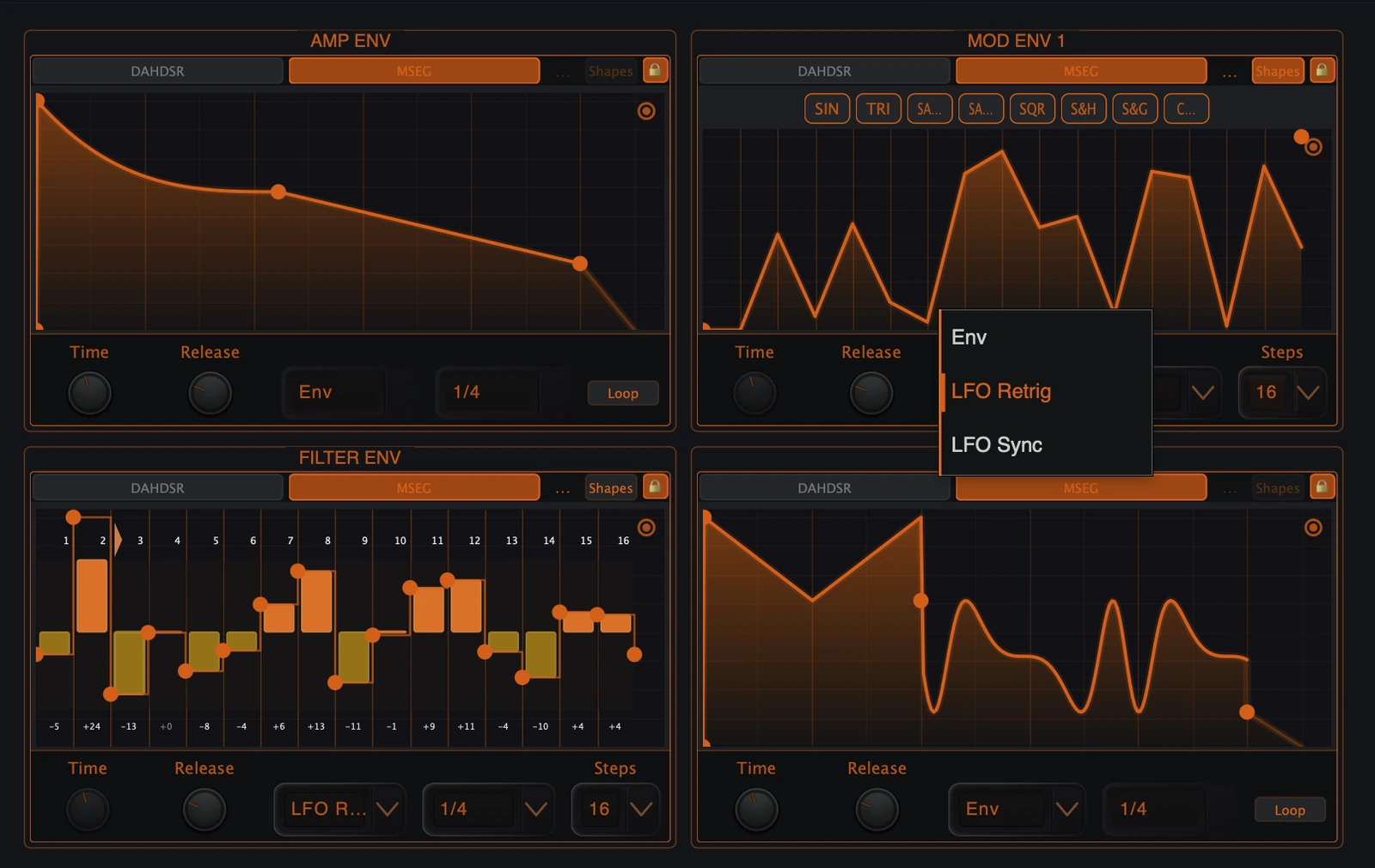Viewport: 1375px width, 868px height.
Task: Switch MOD ENV 1 to MSEG mode
Action: [1081, 71]
